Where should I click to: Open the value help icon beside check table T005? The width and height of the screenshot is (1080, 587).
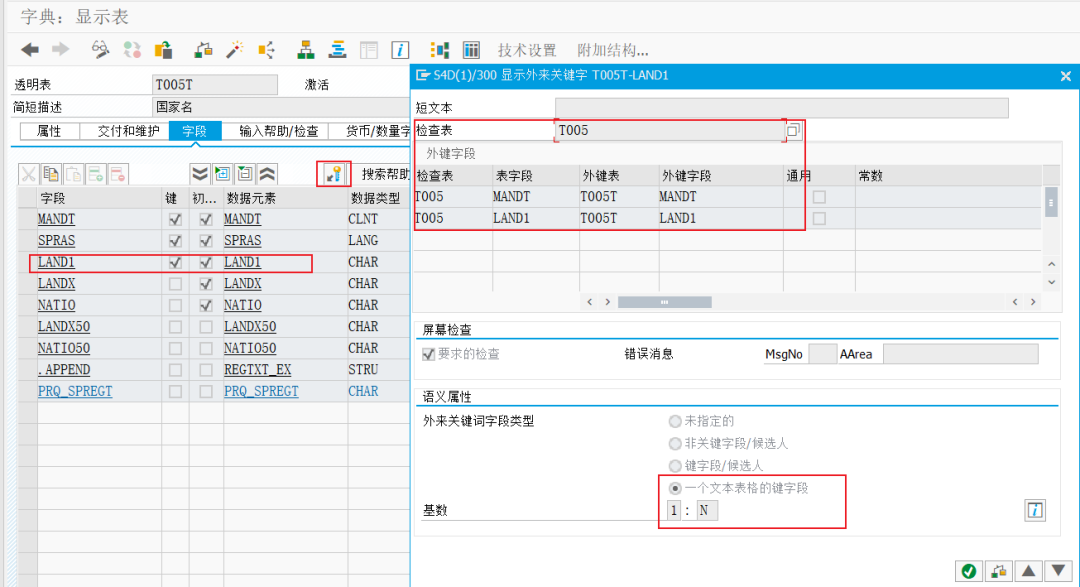coord(793,130)
